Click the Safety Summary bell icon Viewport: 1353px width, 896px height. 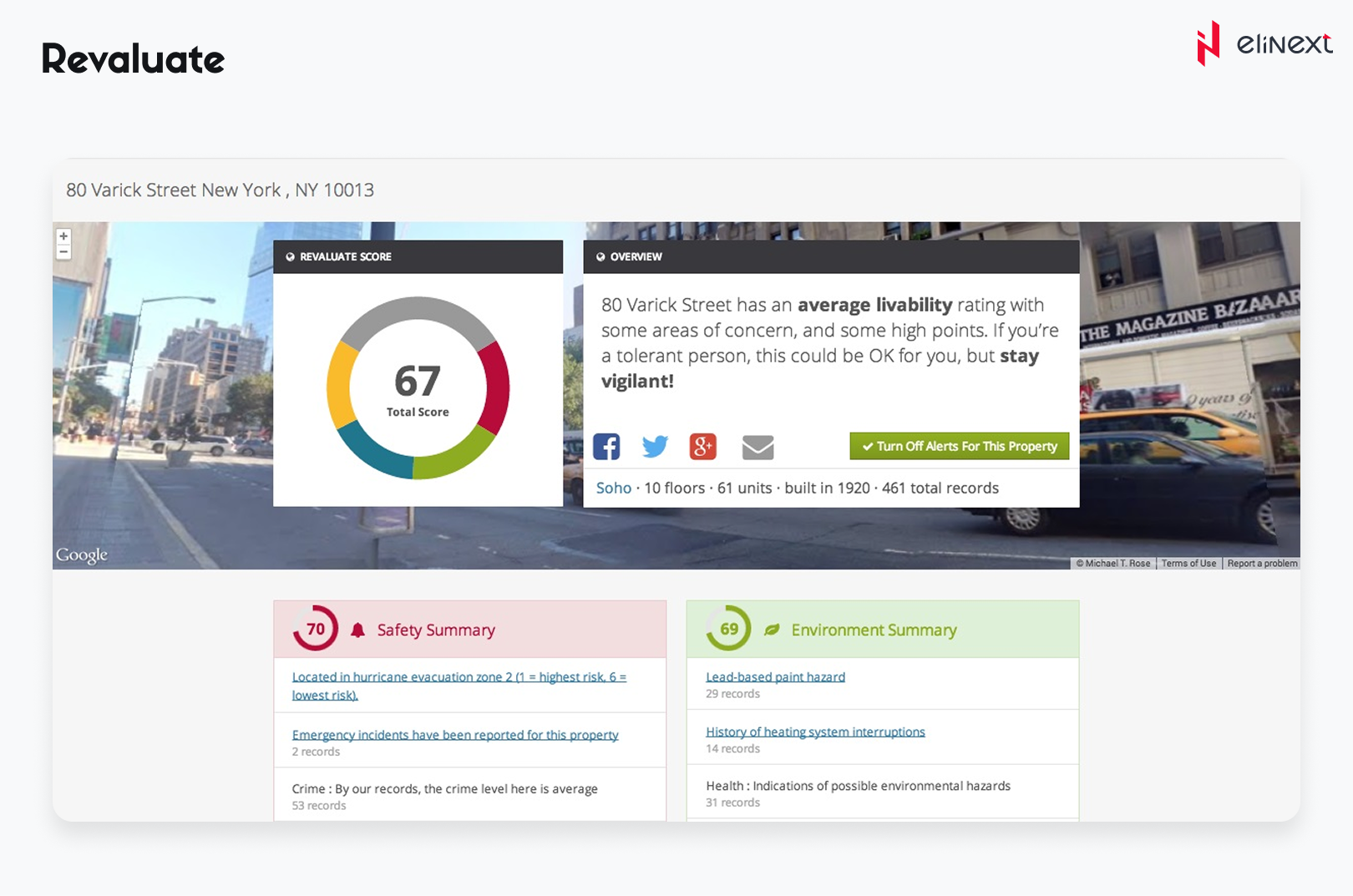click(357, 630)
